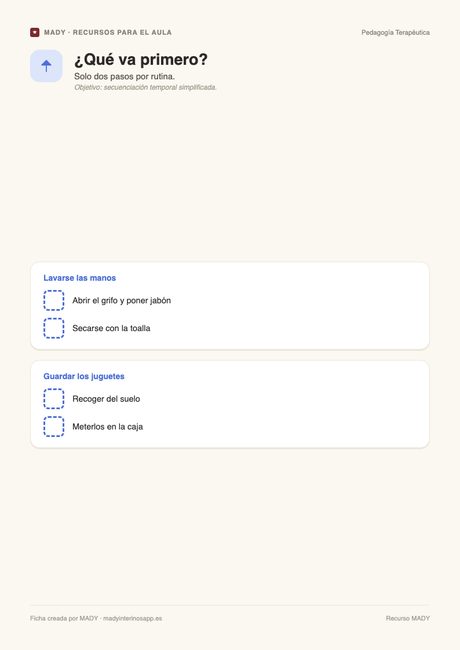
Task: Click the Meterlos en la caja text
Action: 107,427
